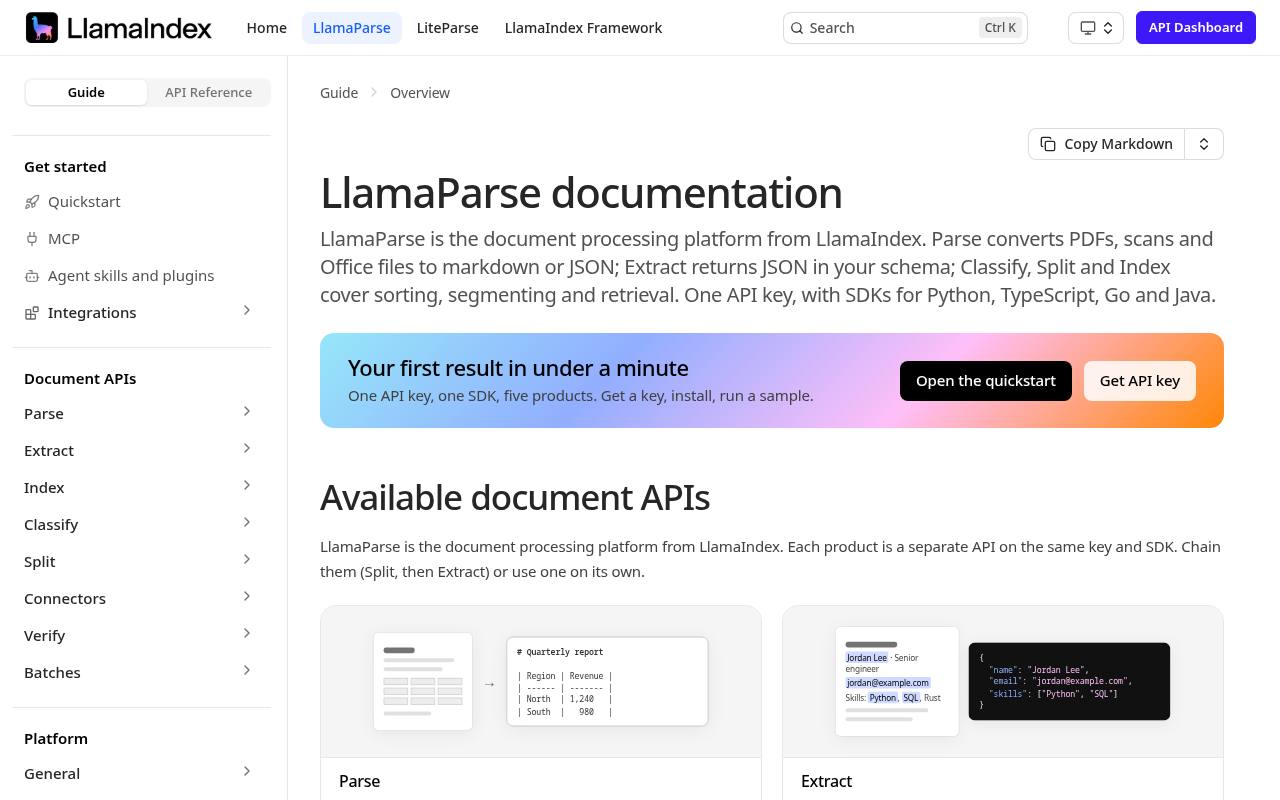Expand the Parse sidebar section
This screenshot has width=1280, height=800.
(x=247, y=412)
